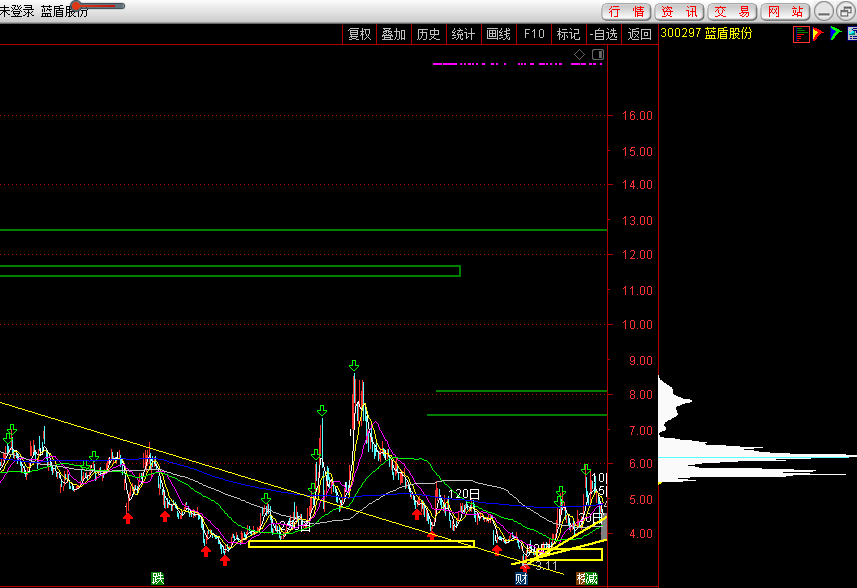The width and height of the screenshot is (857, 588).
Task: Click the green 减 marker on time axis
Action: tap(592, 578)
